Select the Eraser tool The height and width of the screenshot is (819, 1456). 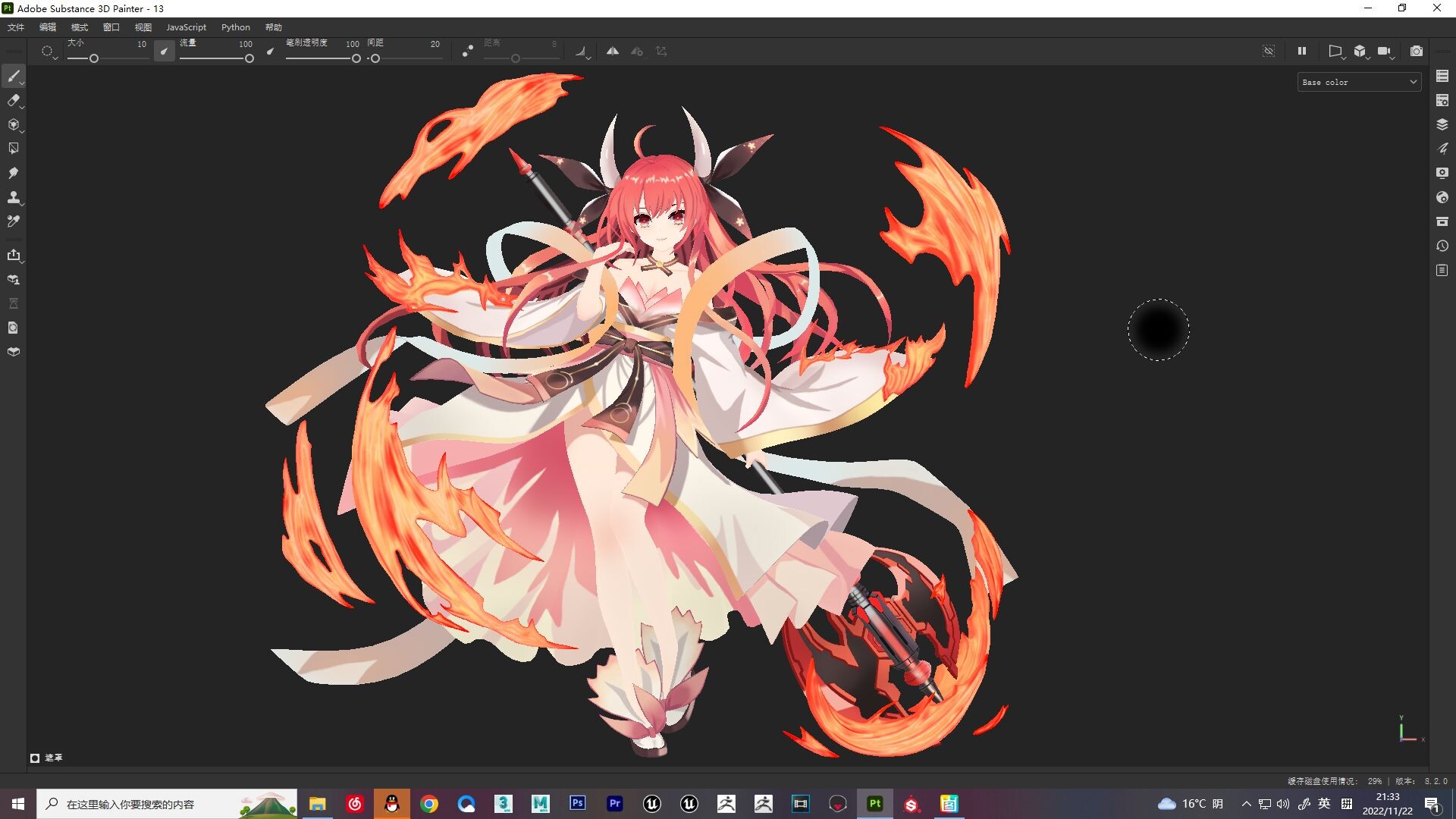[x=13, y=100]
